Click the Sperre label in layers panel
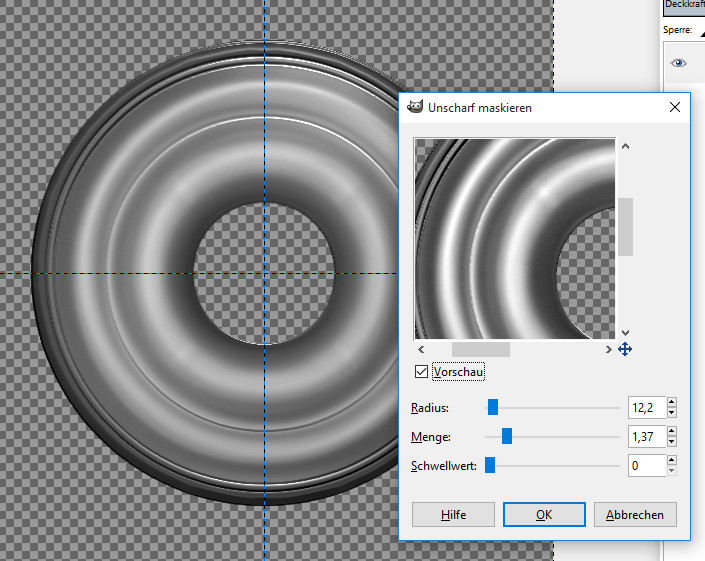Image resolution: width=705 pixels, height=561 pixels. (677, 30)
